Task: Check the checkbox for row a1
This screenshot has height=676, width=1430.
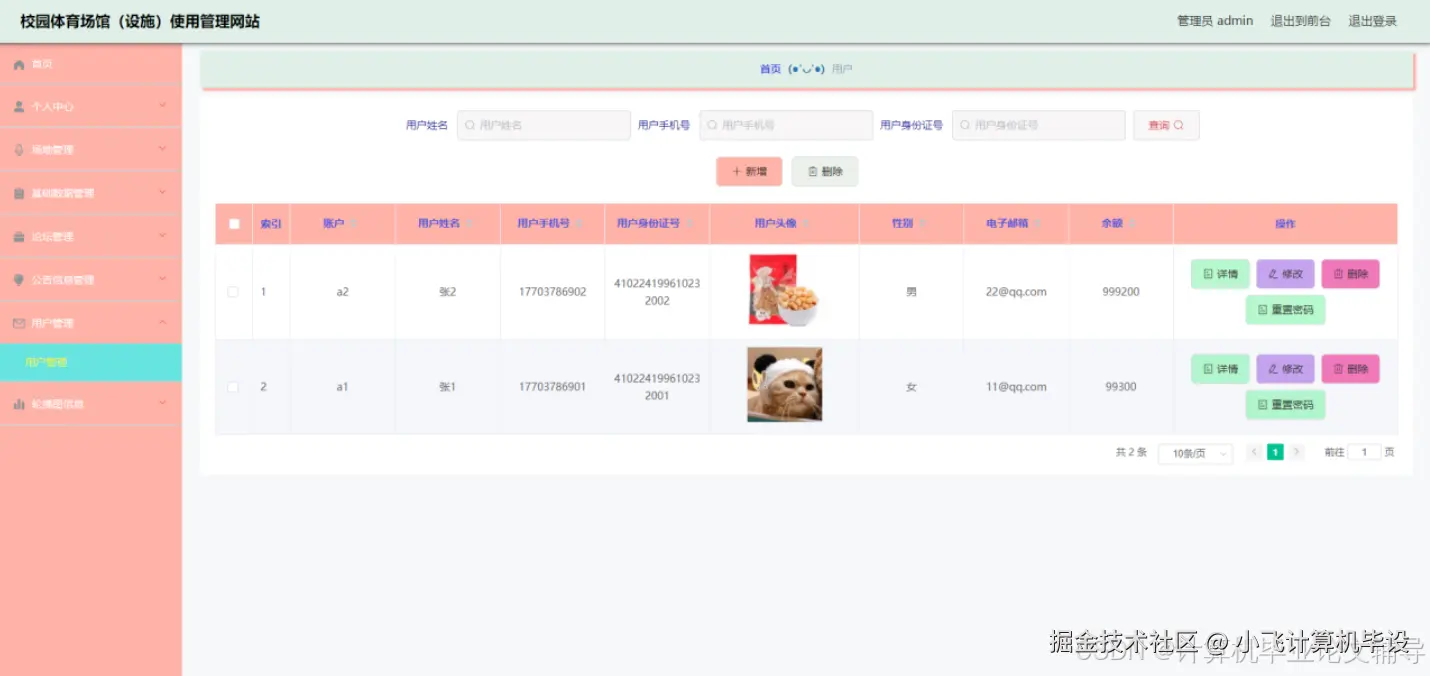Action: click(x=233, y=387)
